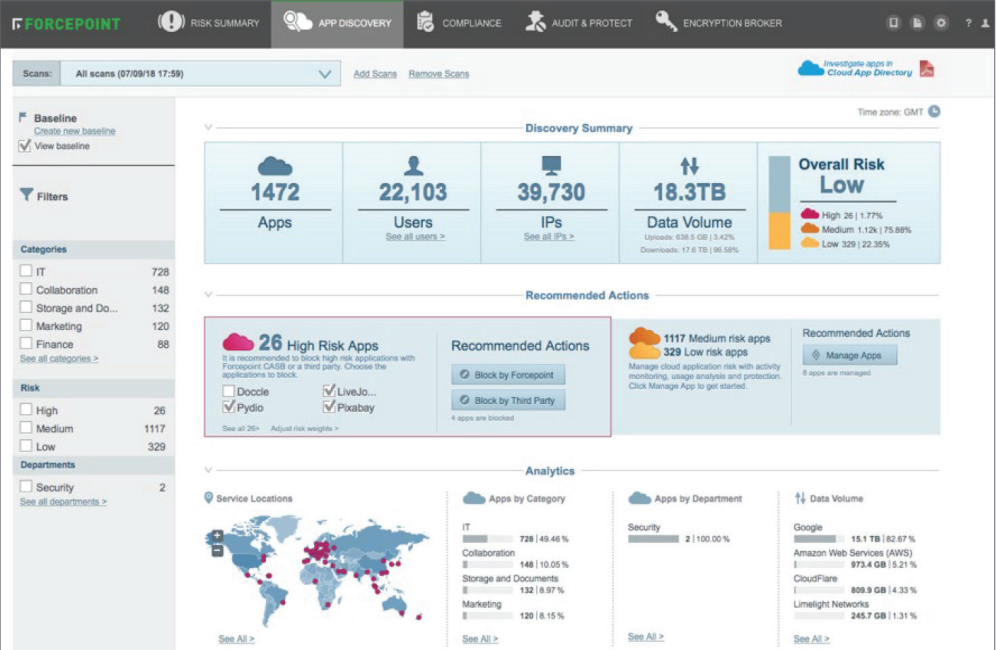The width and height of the screenshot is (996, 650).
Task: Check the IT category filter
Action: click(x=26, y=271)
